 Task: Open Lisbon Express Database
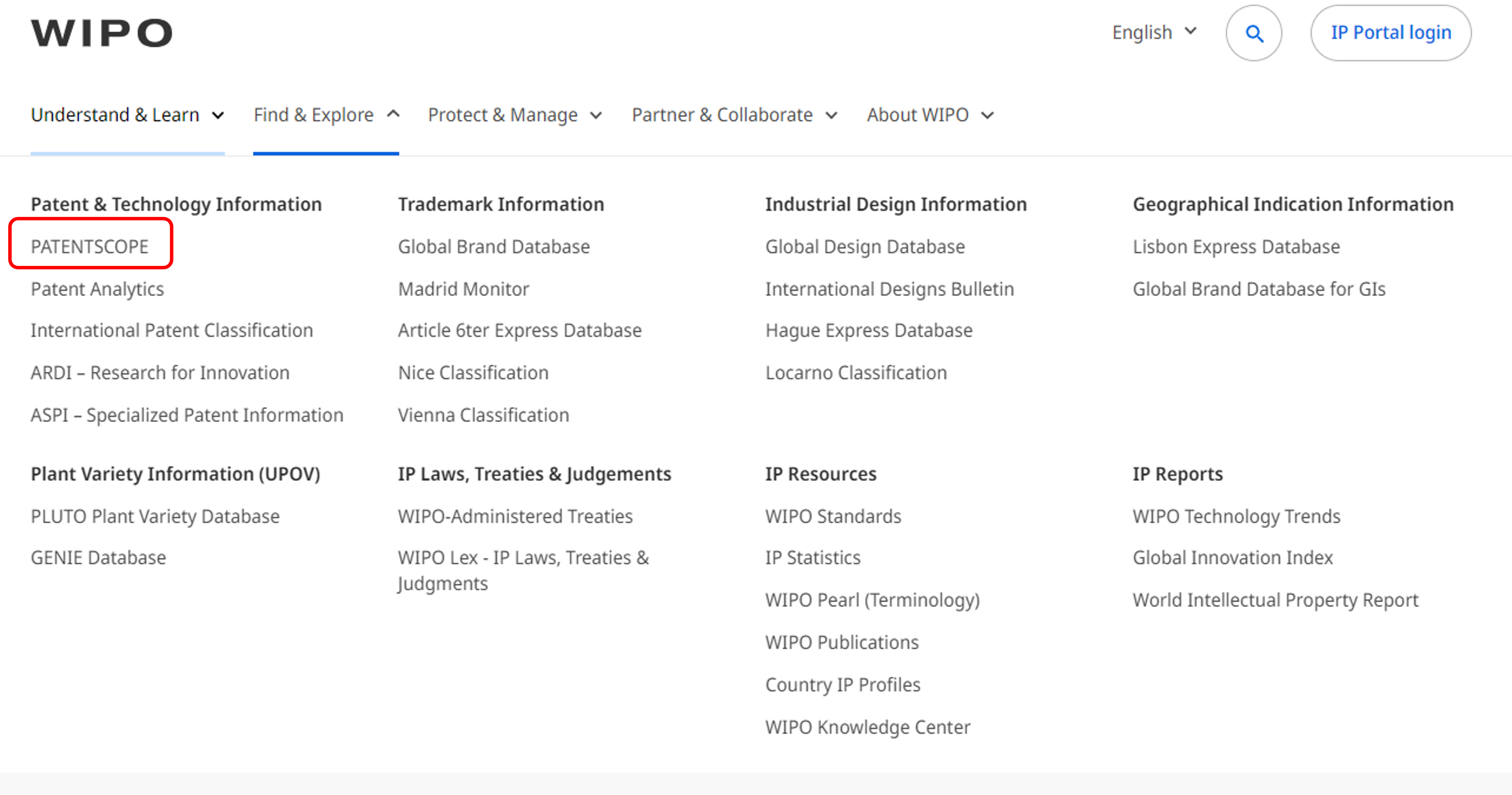point(1236,247)
